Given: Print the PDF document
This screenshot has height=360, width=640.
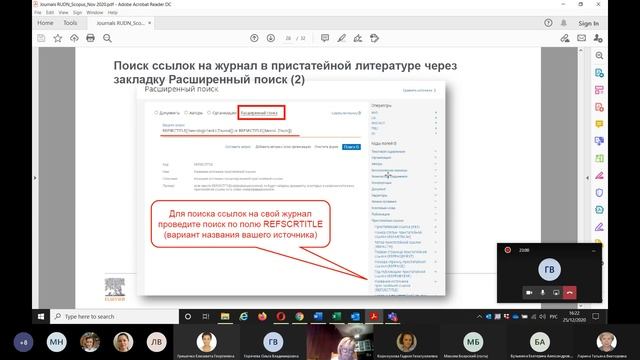Looking at the screenshot, I should pyautogui.click(x=91, y=38).
